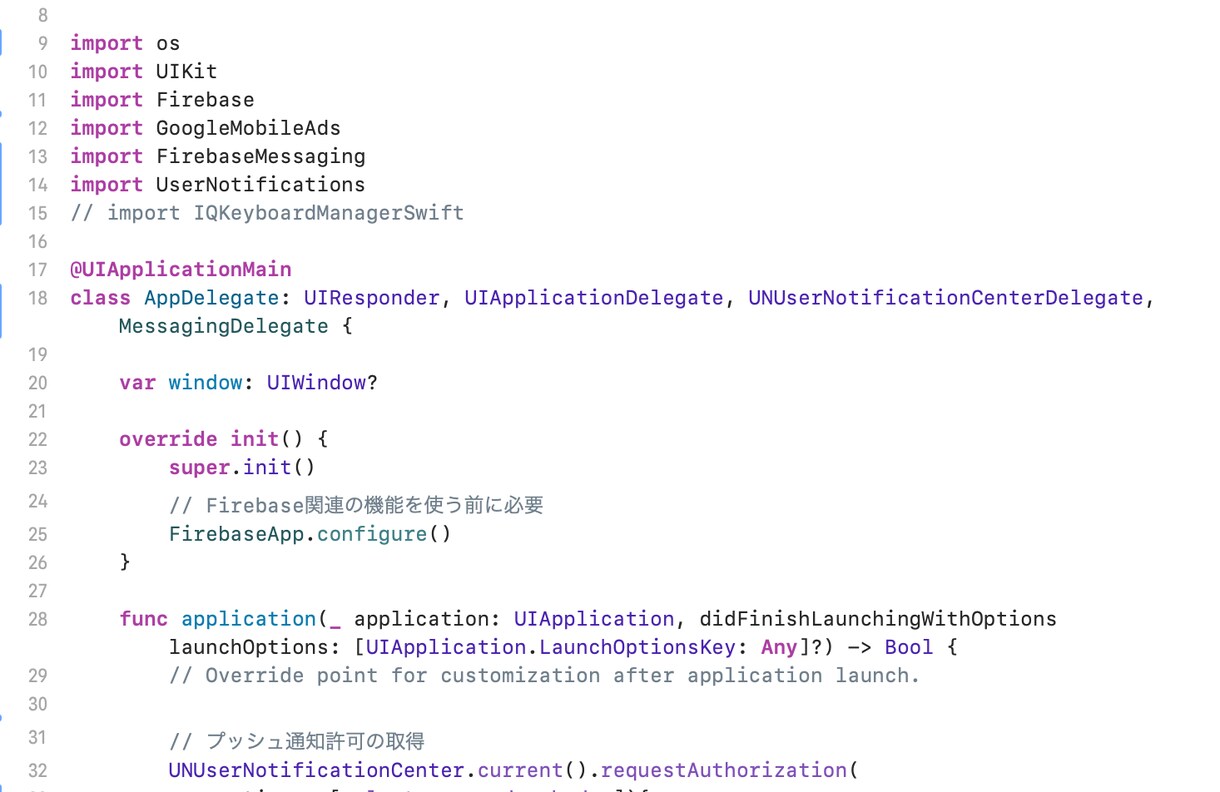The height and width of the screenshot is (792, 1220).
Task: Click 'UserNotifications' import name
Action: point(260,184)
